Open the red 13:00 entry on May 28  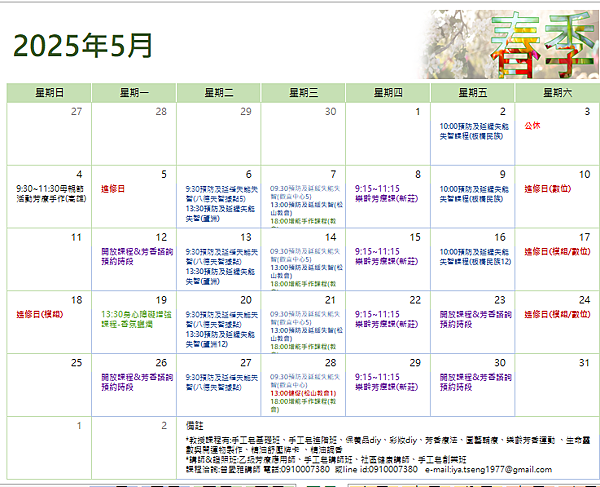(303, 393)
